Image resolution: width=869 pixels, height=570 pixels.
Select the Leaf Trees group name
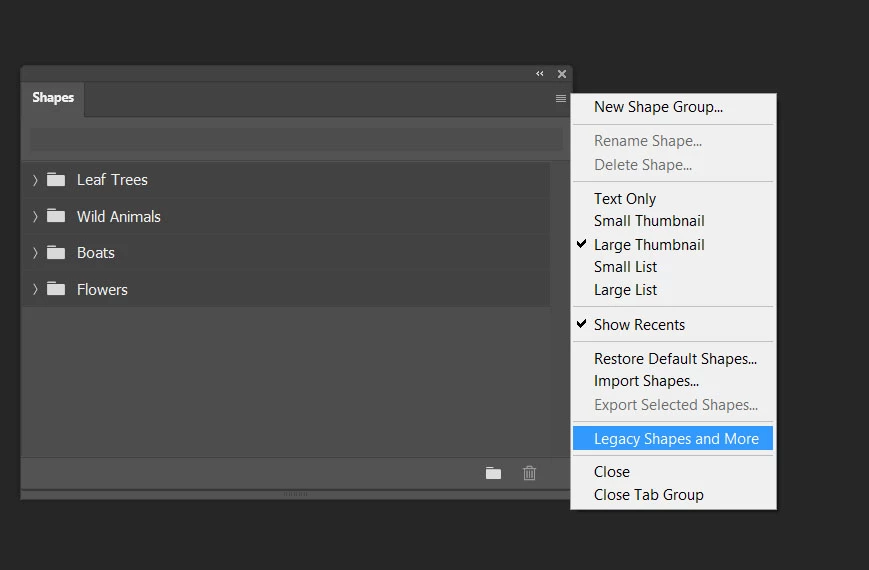[112, 180]
